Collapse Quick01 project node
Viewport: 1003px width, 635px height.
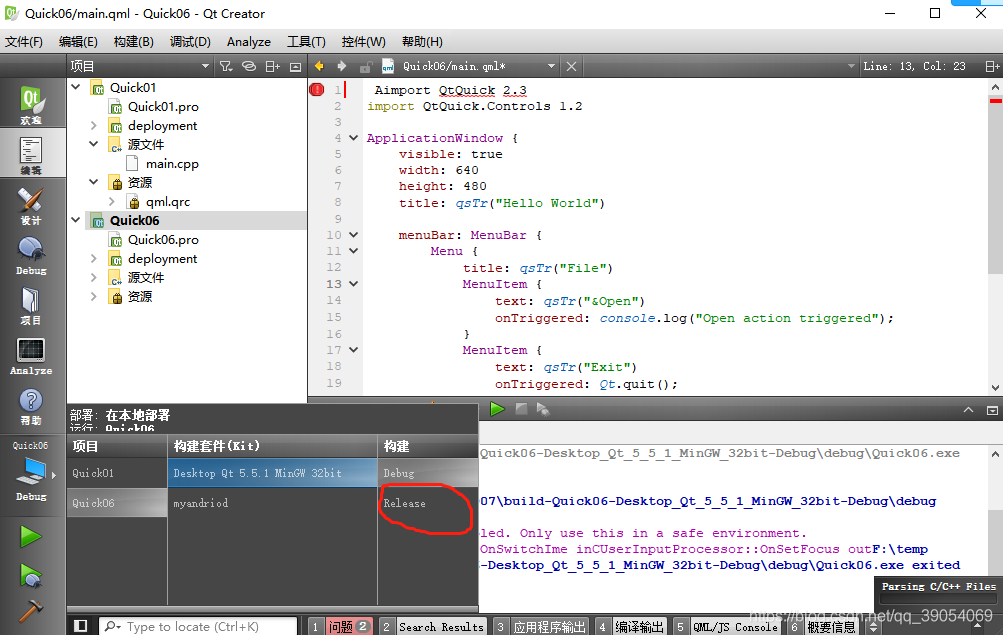(x=75, y=87)
